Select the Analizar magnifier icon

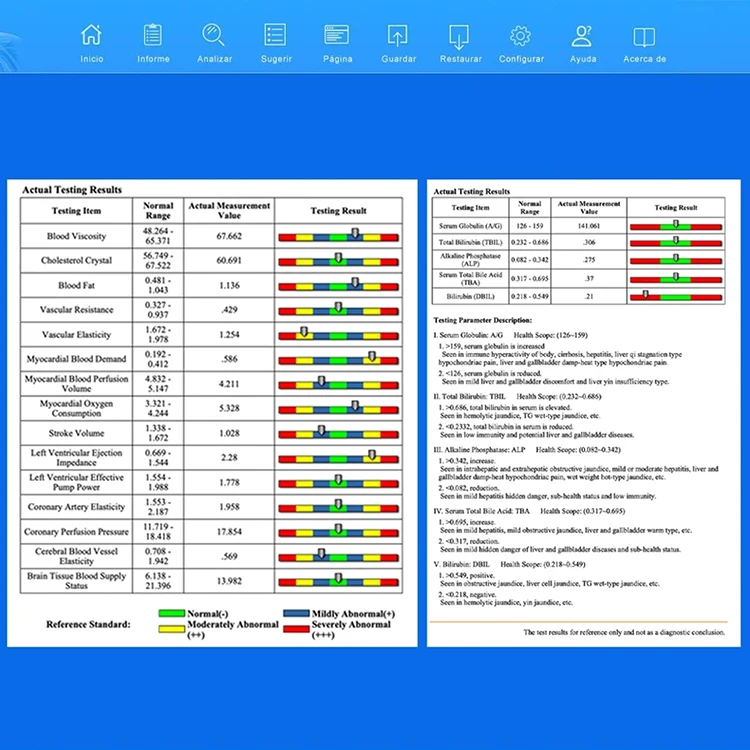click(214, 35)
